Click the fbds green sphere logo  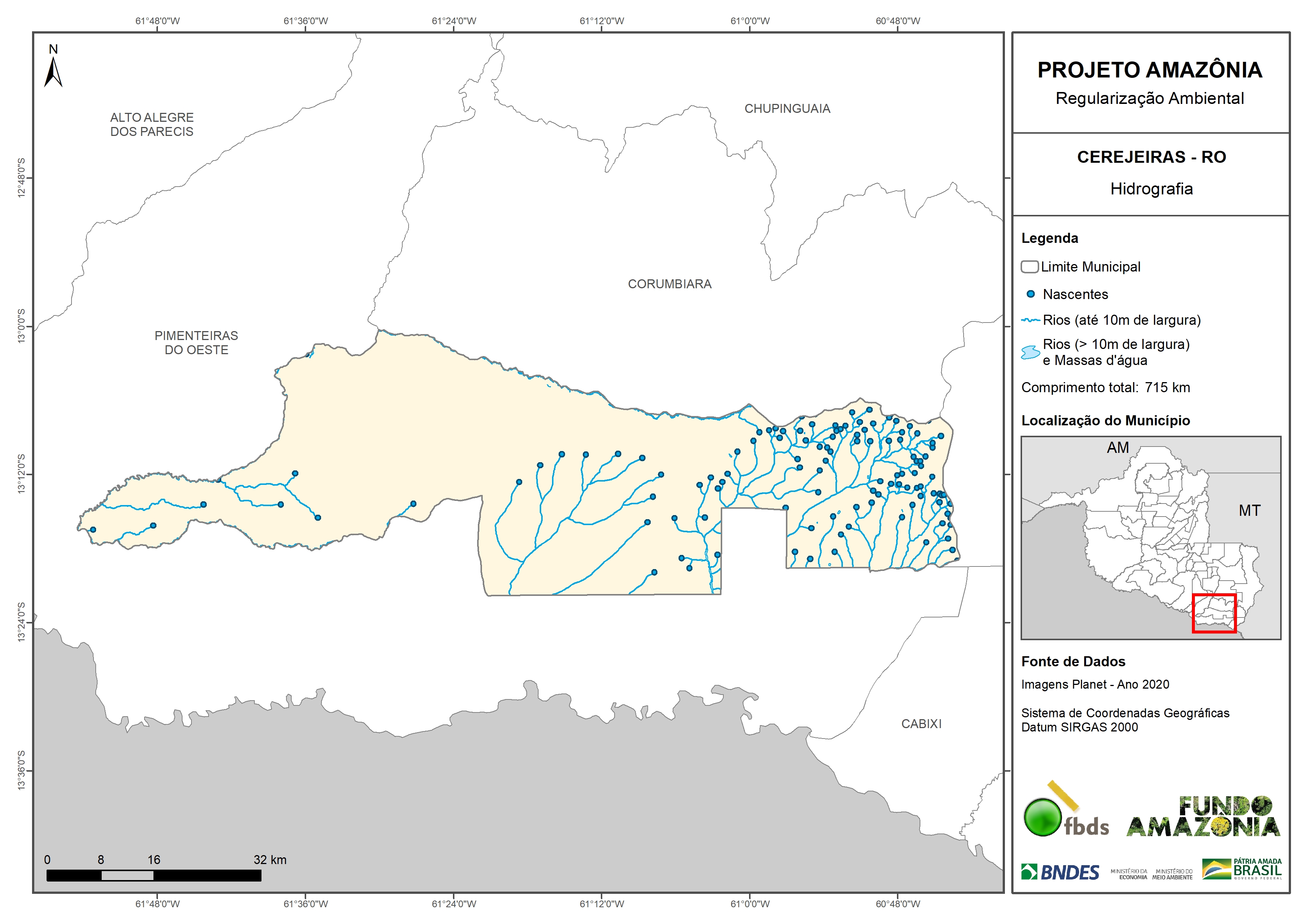pos(1043,817)
